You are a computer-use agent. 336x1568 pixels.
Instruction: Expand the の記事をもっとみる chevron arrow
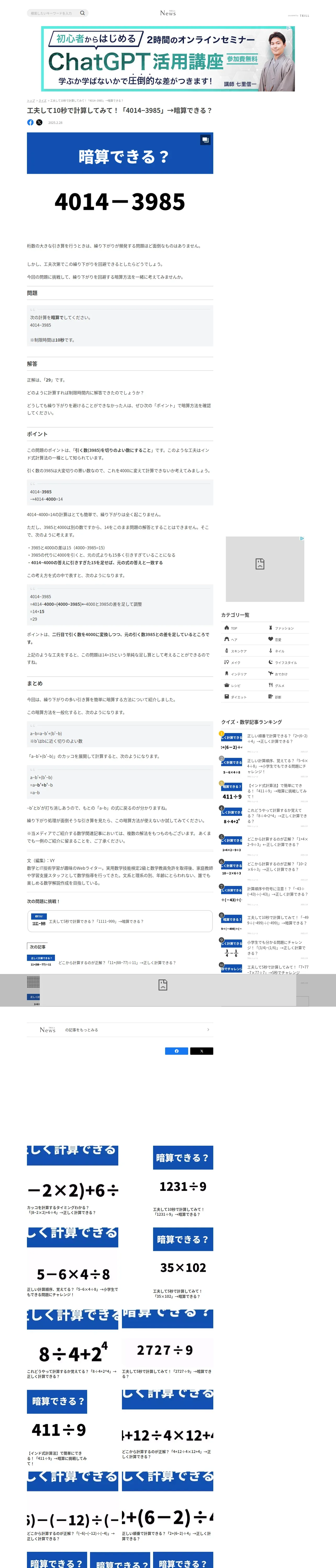pyautogui.click(x=208, y=1030)
